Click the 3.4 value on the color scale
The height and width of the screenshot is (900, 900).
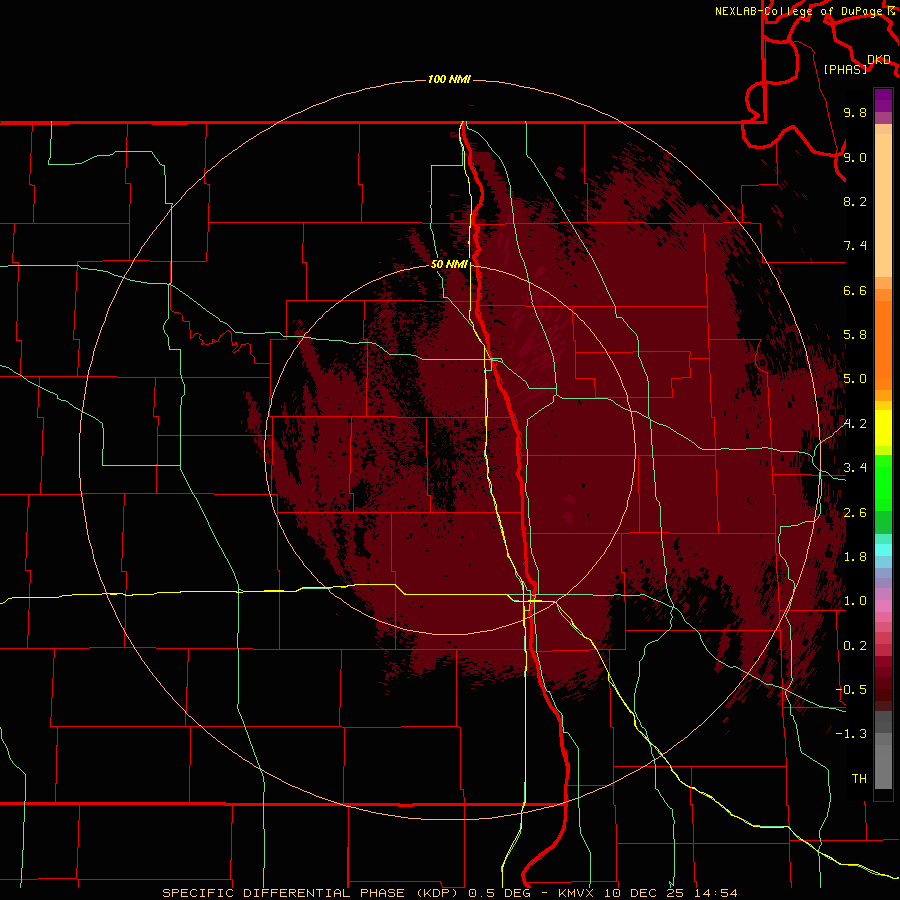(855, 468)
